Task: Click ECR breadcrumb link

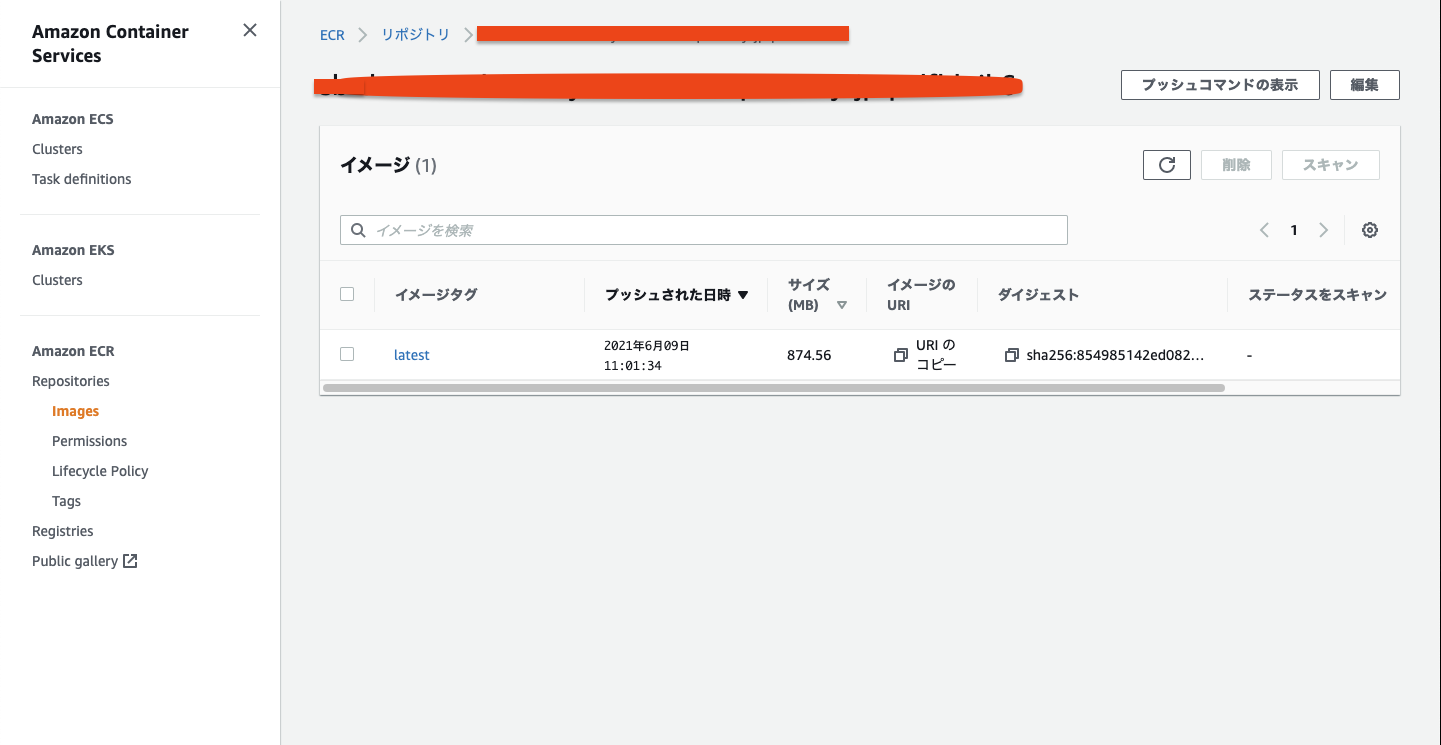Action: click(332, 35)
